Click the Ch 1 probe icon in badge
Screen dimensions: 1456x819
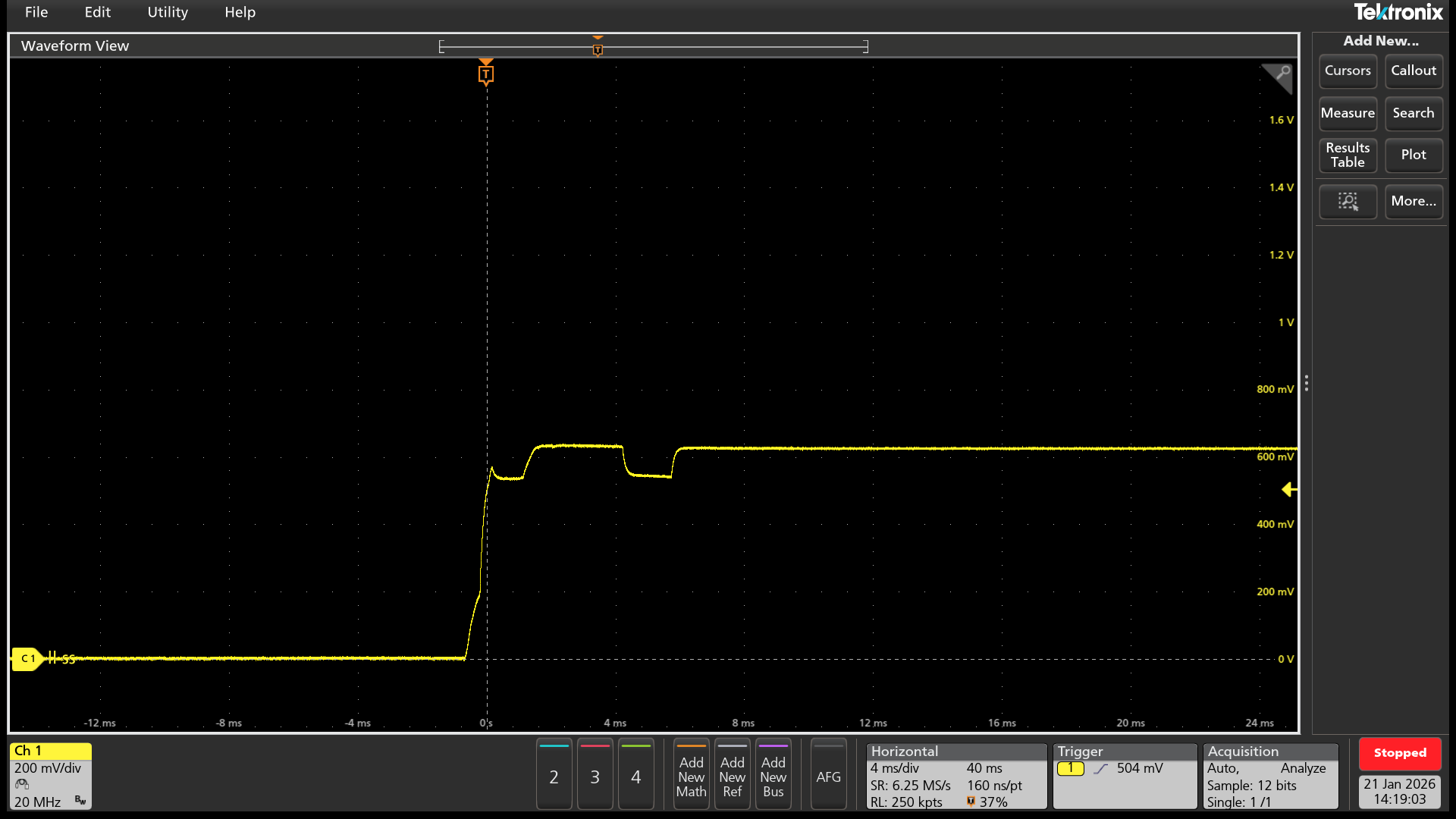click(x=22, y=785)
